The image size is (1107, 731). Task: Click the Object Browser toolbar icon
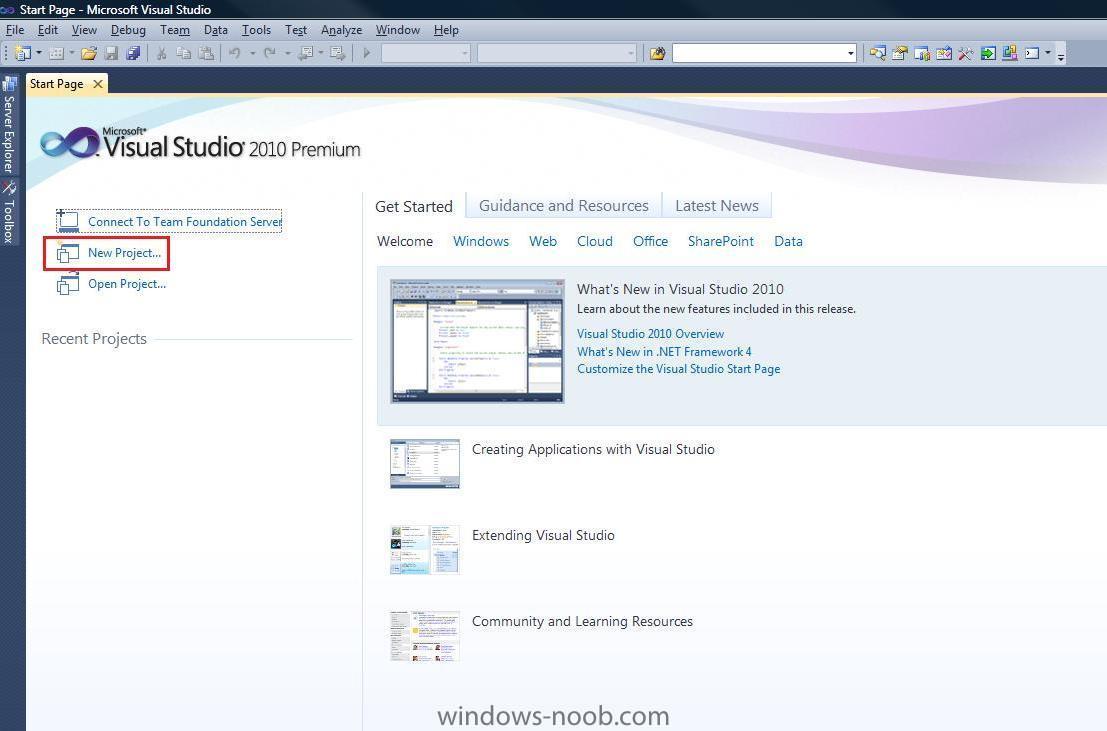pos(944,53)
